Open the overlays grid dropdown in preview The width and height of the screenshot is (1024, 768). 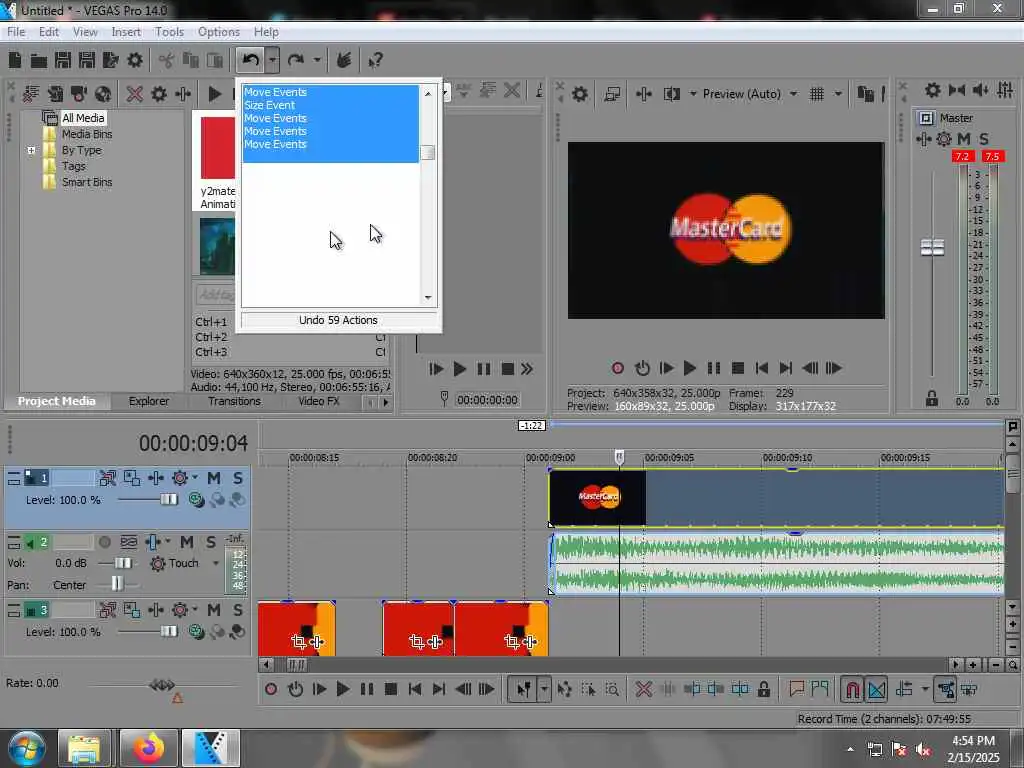coord(838,94)
